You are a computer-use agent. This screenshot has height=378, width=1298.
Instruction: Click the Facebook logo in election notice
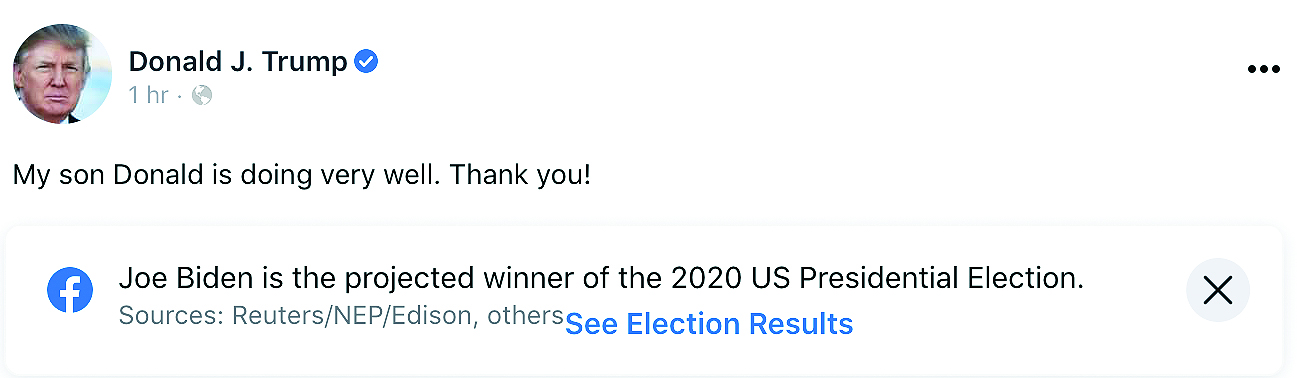pyautogui.click(x=70, y=291)
